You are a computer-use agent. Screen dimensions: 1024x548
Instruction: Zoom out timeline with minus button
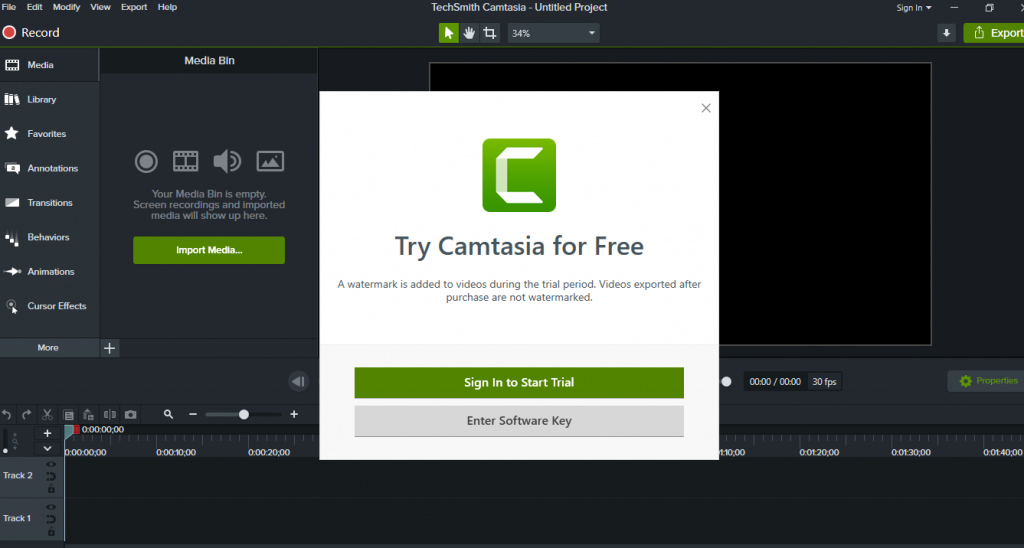coord(193,414)
